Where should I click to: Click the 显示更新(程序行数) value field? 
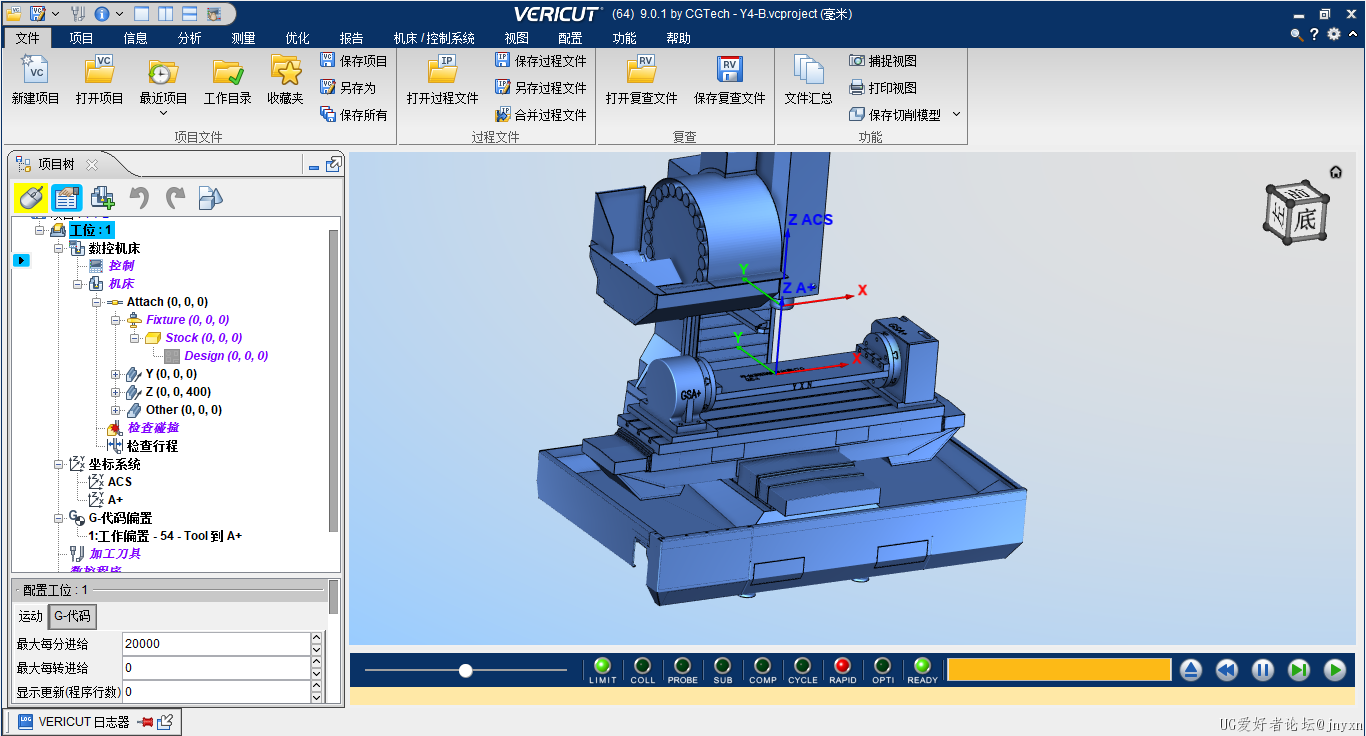coord(216,692)
